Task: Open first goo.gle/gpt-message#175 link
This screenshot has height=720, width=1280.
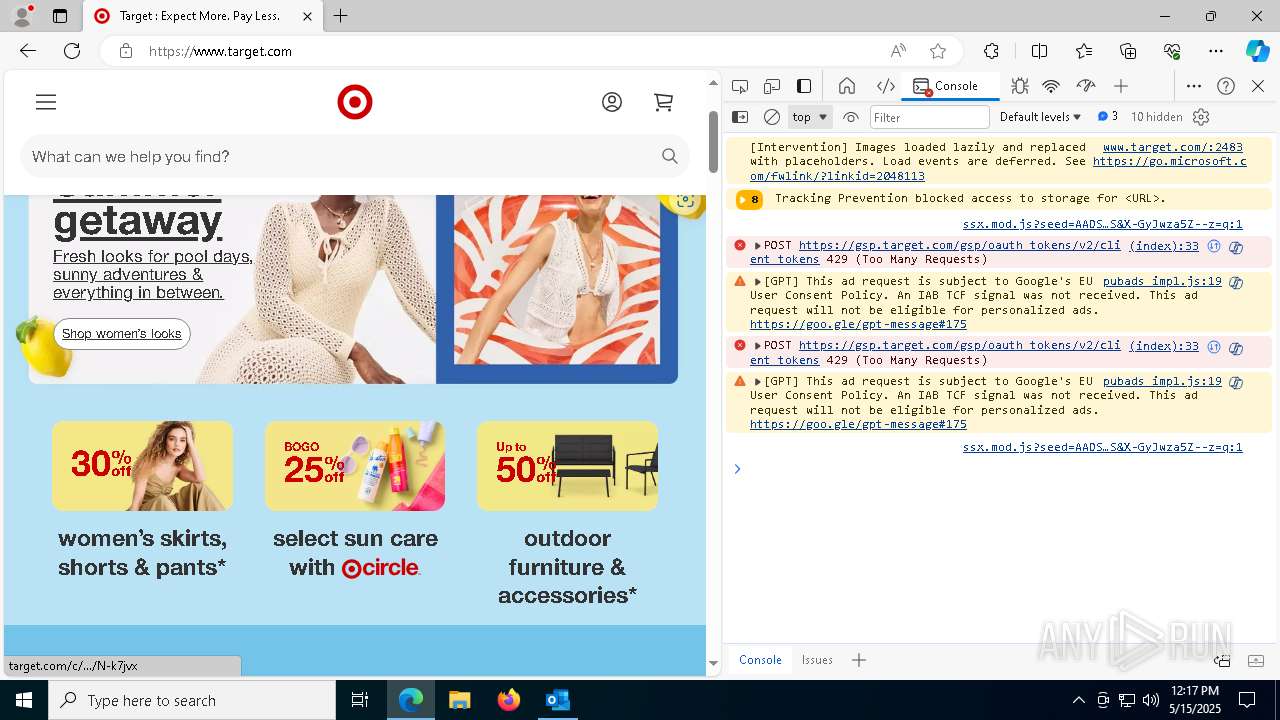Action: click(858, 324)
